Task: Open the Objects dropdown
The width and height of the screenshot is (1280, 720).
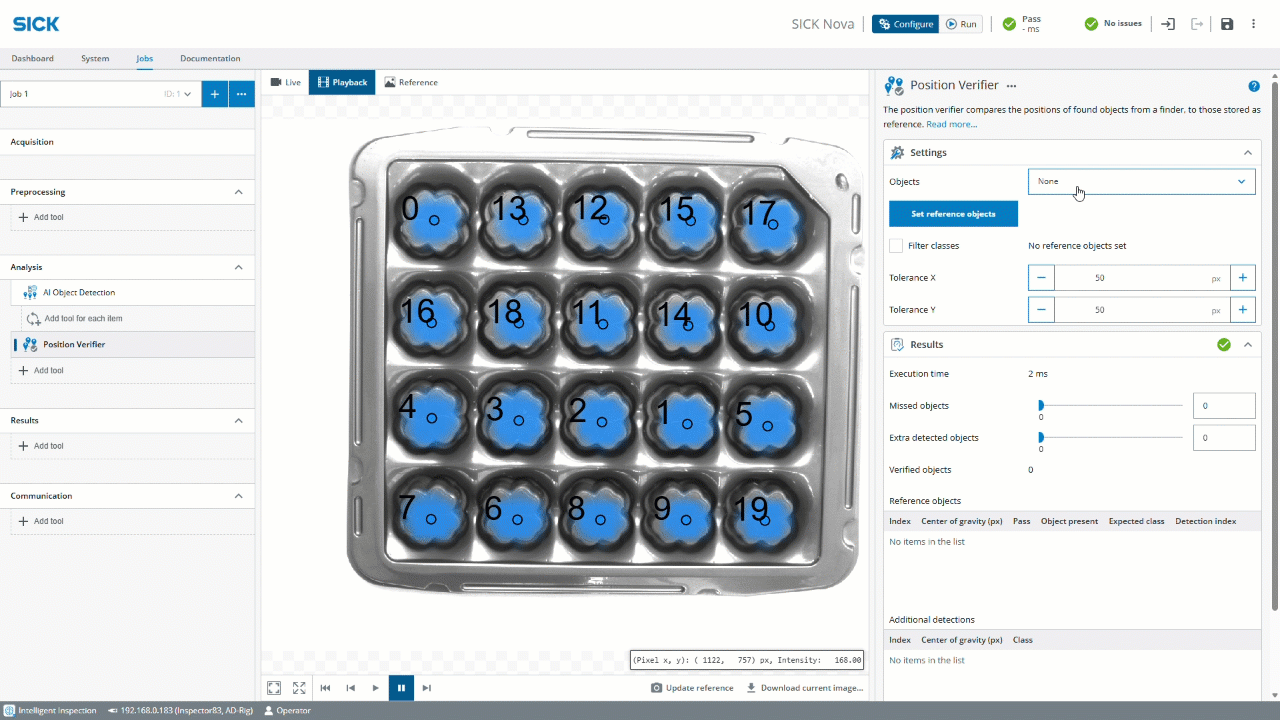Action: coord(1141,182)
